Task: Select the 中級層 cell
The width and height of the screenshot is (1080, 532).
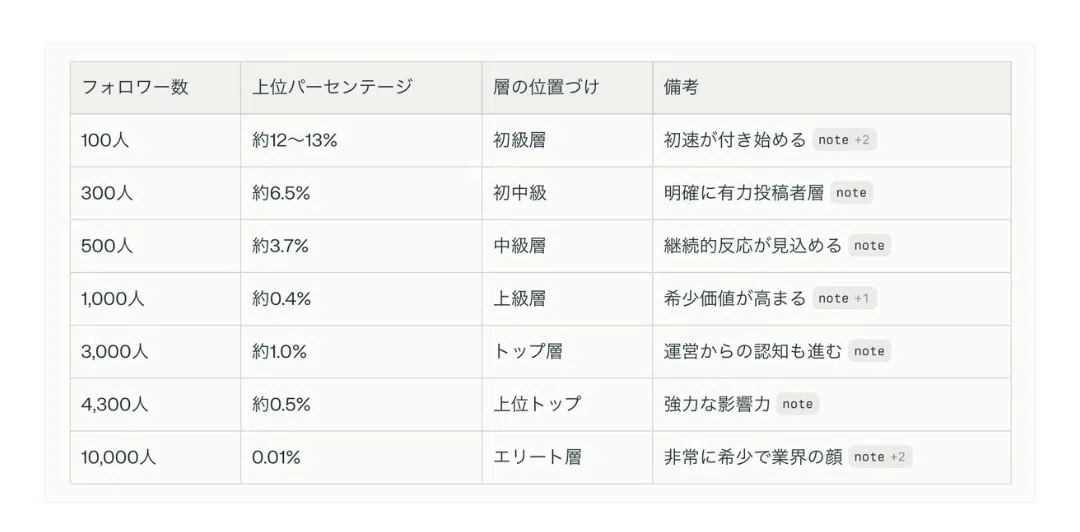Action: pyautogui.click(x=568, y=246)
